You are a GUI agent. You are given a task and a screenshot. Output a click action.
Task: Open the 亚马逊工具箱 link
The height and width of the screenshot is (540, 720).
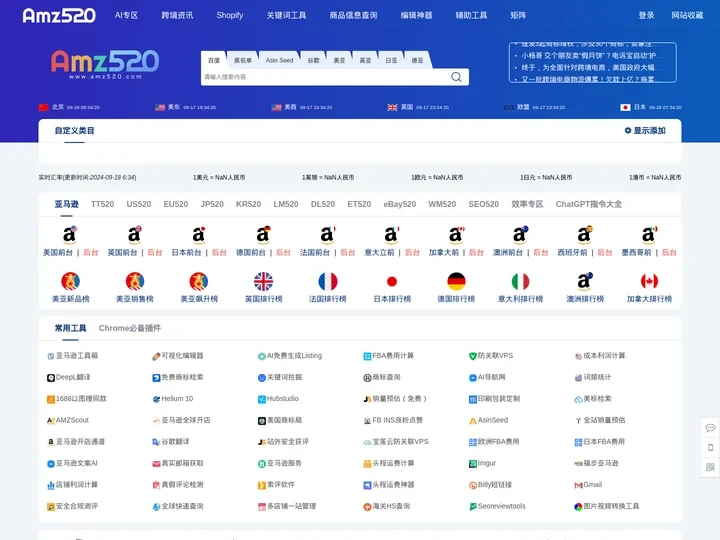coord(73,356)
